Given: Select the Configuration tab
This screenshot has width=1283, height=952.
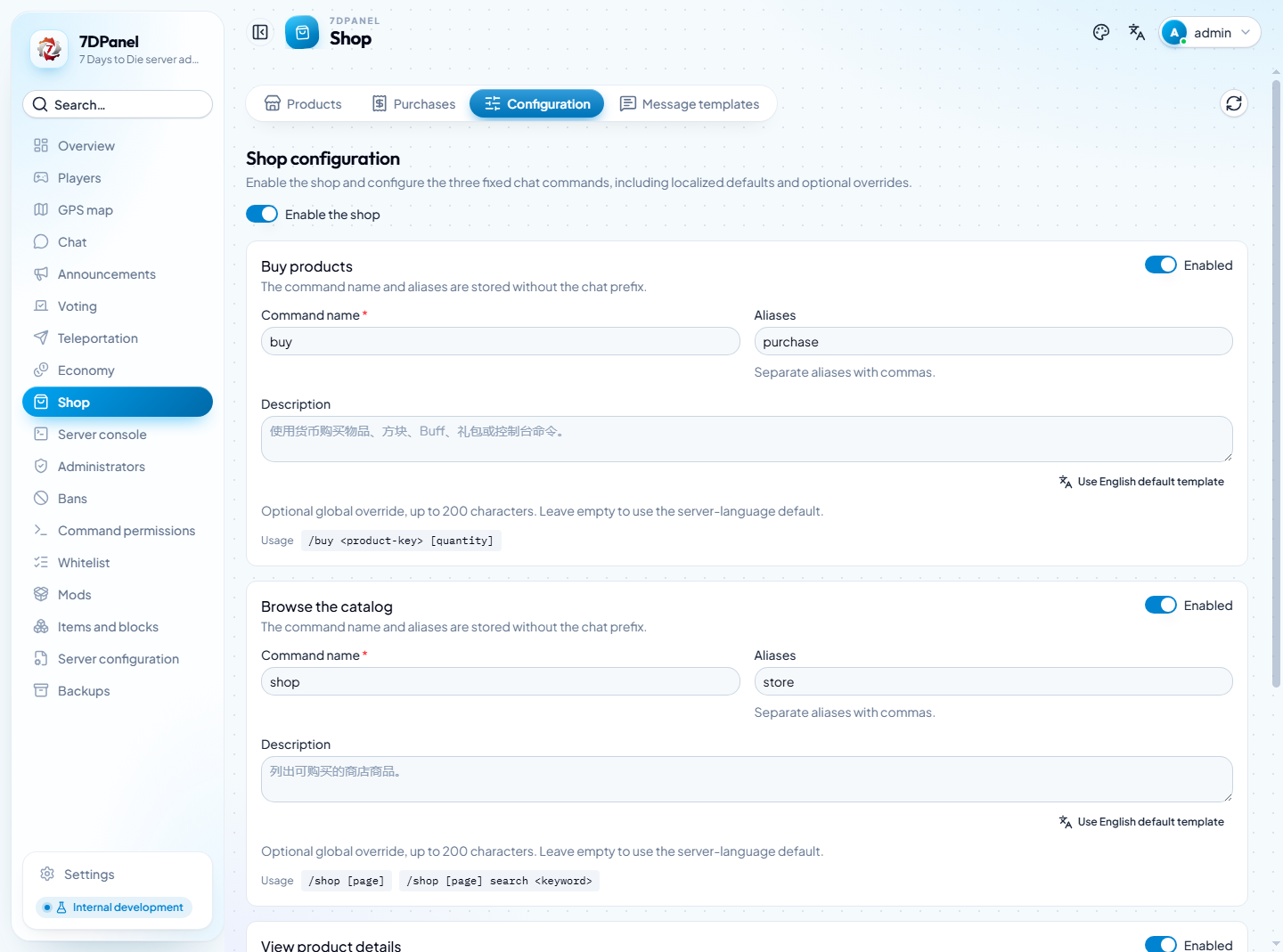Looking at the screenshot, I should (x=537, y=103).
